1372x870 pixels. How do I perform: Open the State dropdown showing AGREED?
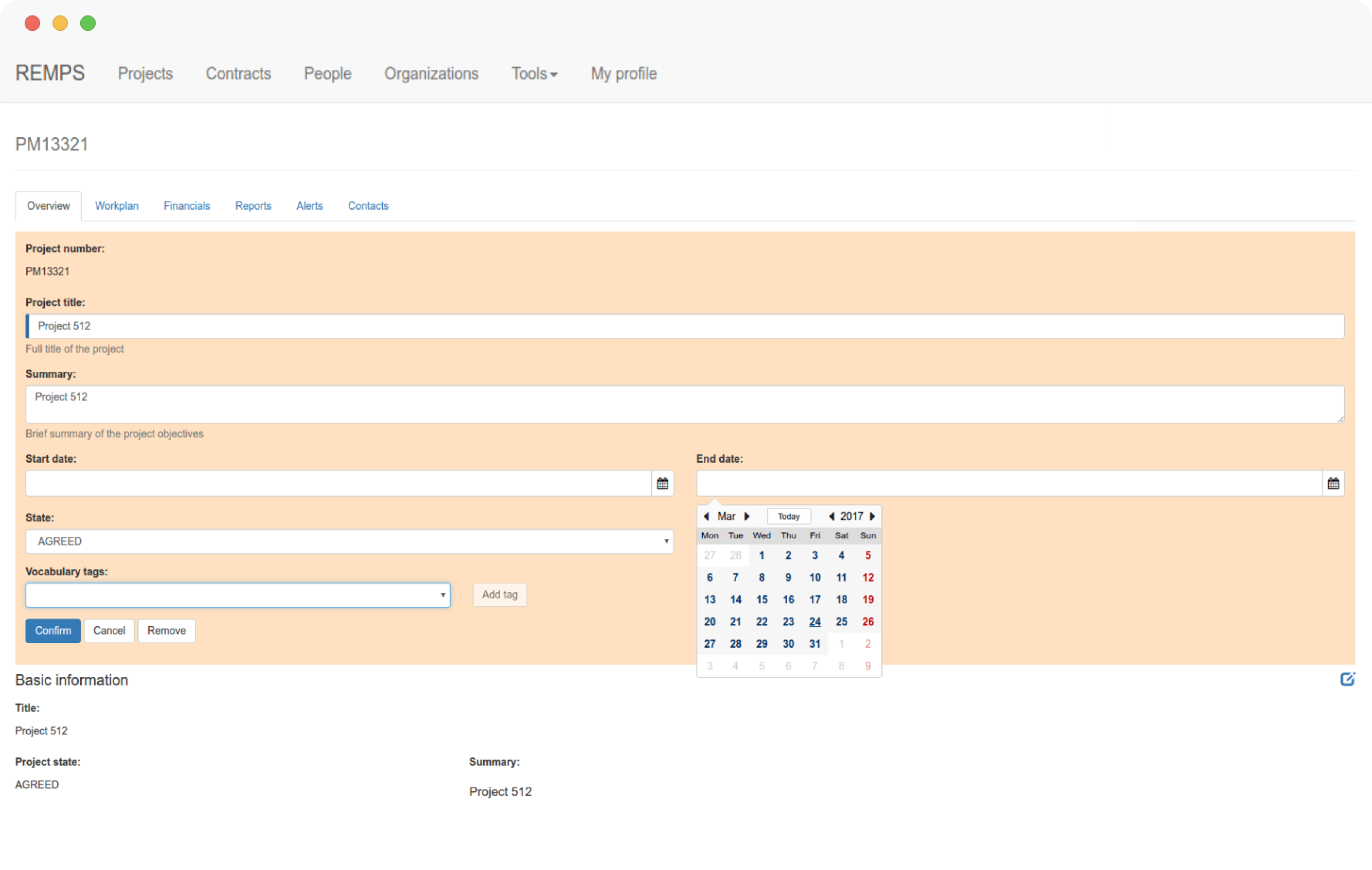tap(349, 541)
